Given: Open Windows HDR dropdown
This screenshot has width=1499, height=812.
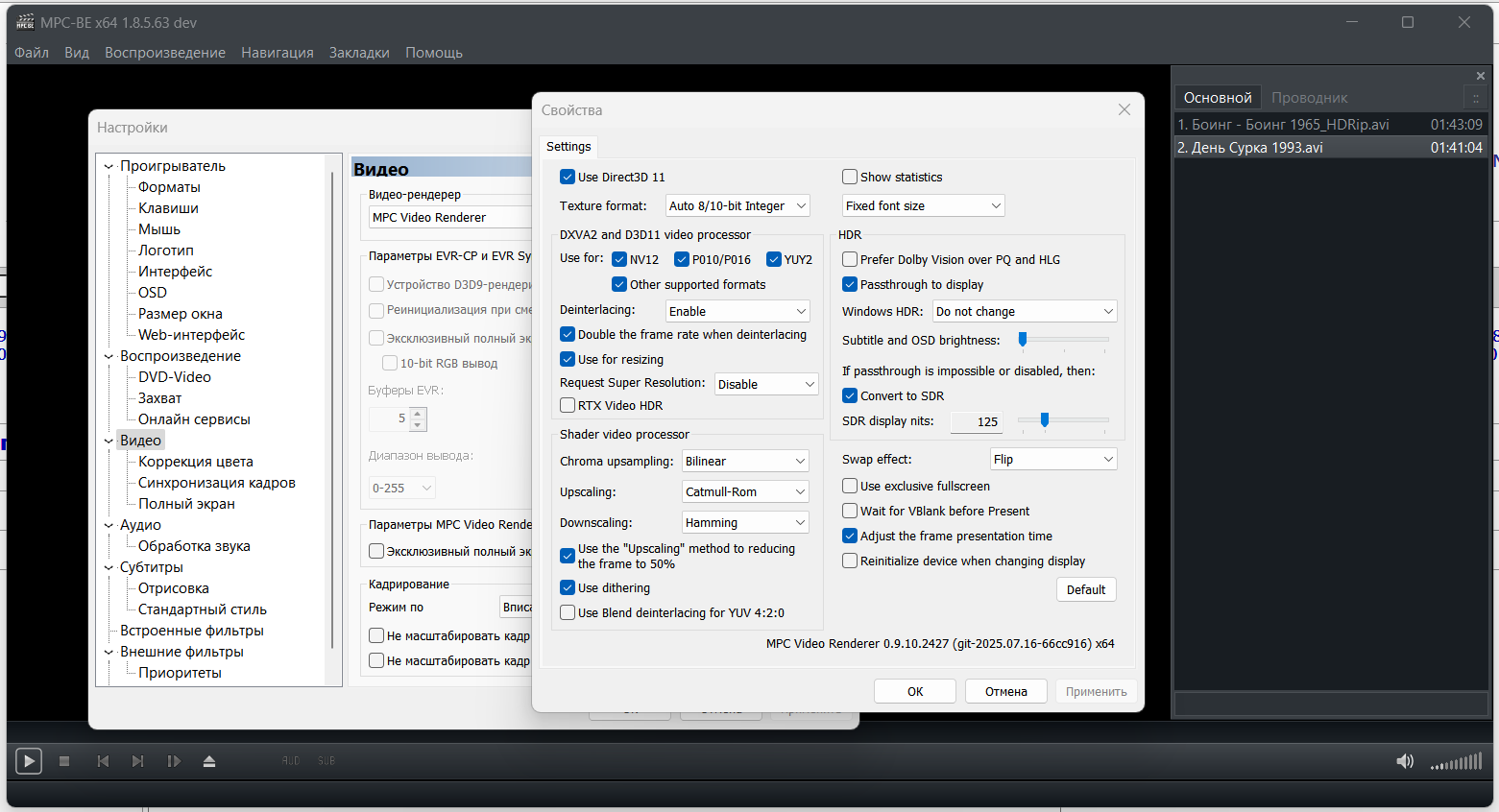Looking at the screenshot, I should [1025, 311].
